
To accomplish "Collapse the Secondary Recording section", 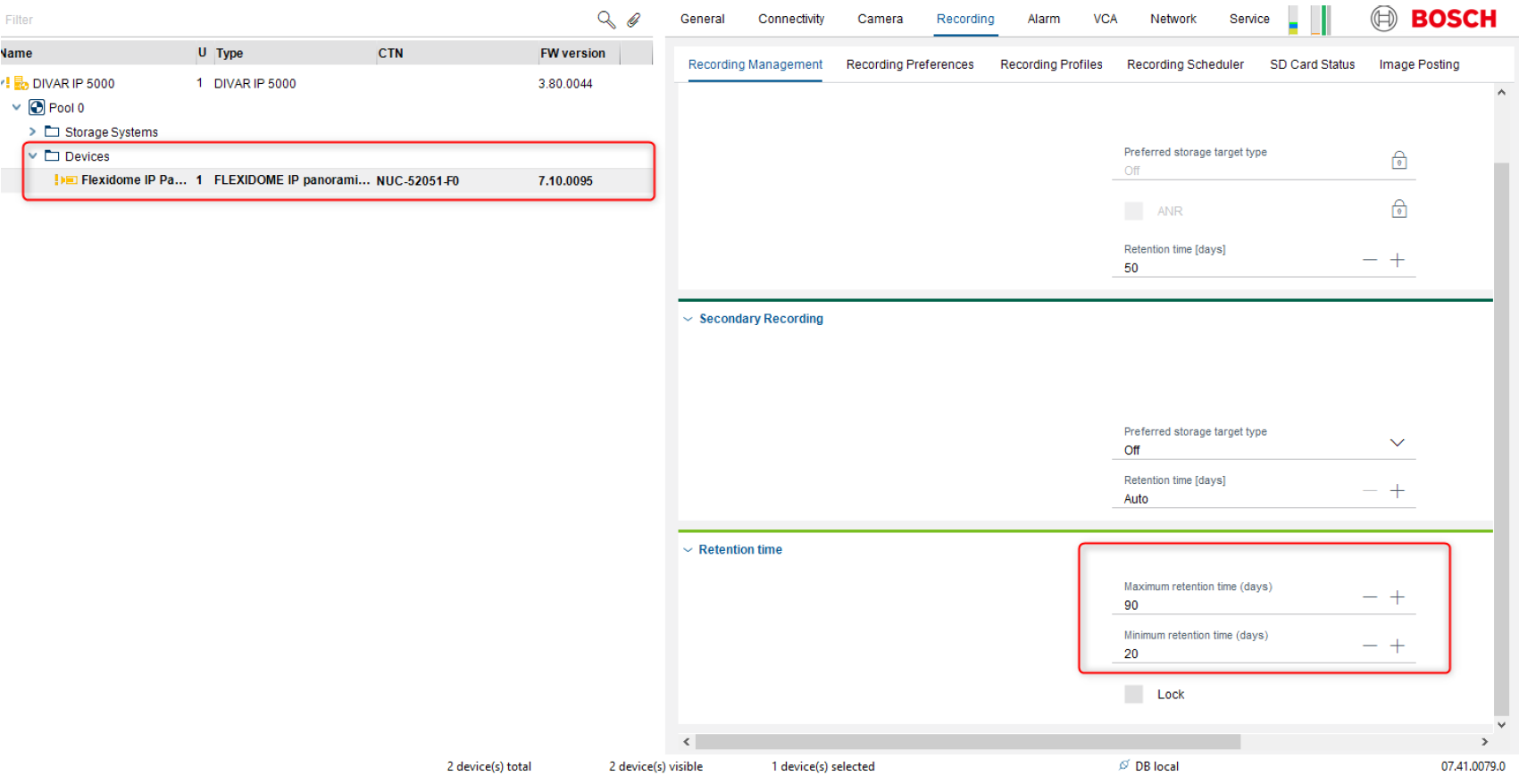I will pos(688,319).
